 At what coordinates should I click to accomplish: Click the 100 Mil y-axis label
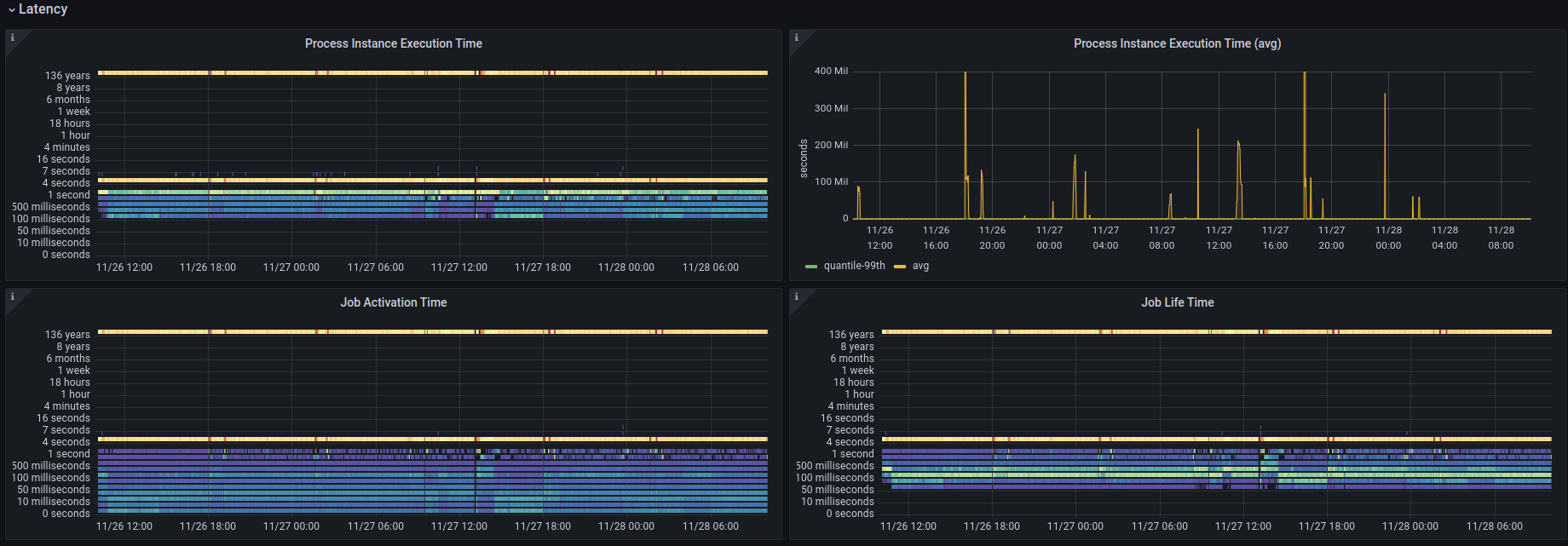point(831,181)
